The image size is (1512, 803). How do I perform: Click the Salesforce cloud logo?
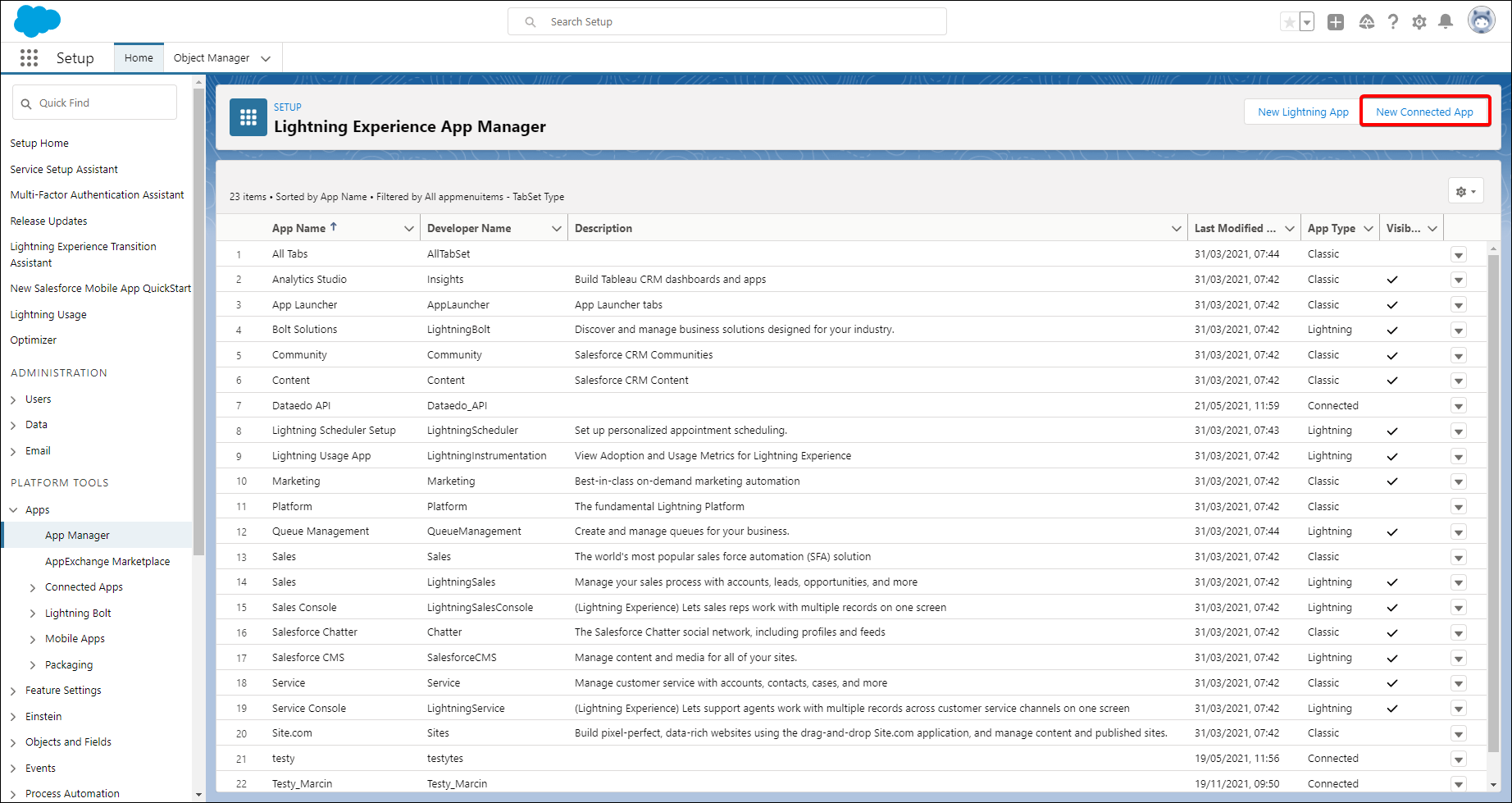tap(37, 21)
